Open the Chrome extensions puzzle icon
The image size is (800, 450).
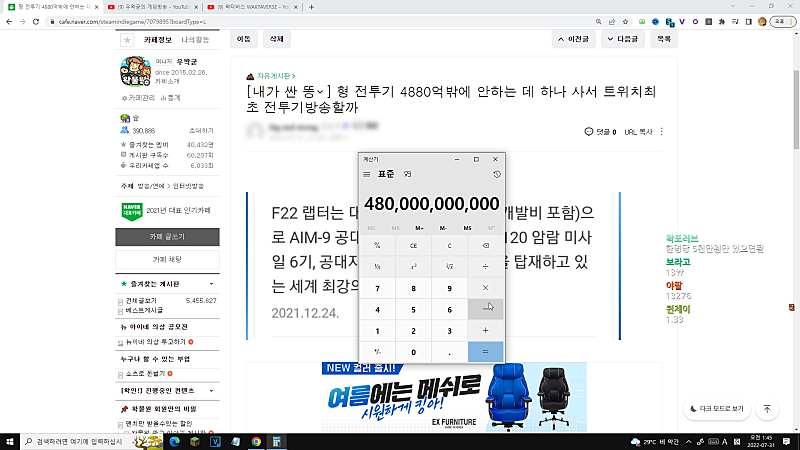722,22
